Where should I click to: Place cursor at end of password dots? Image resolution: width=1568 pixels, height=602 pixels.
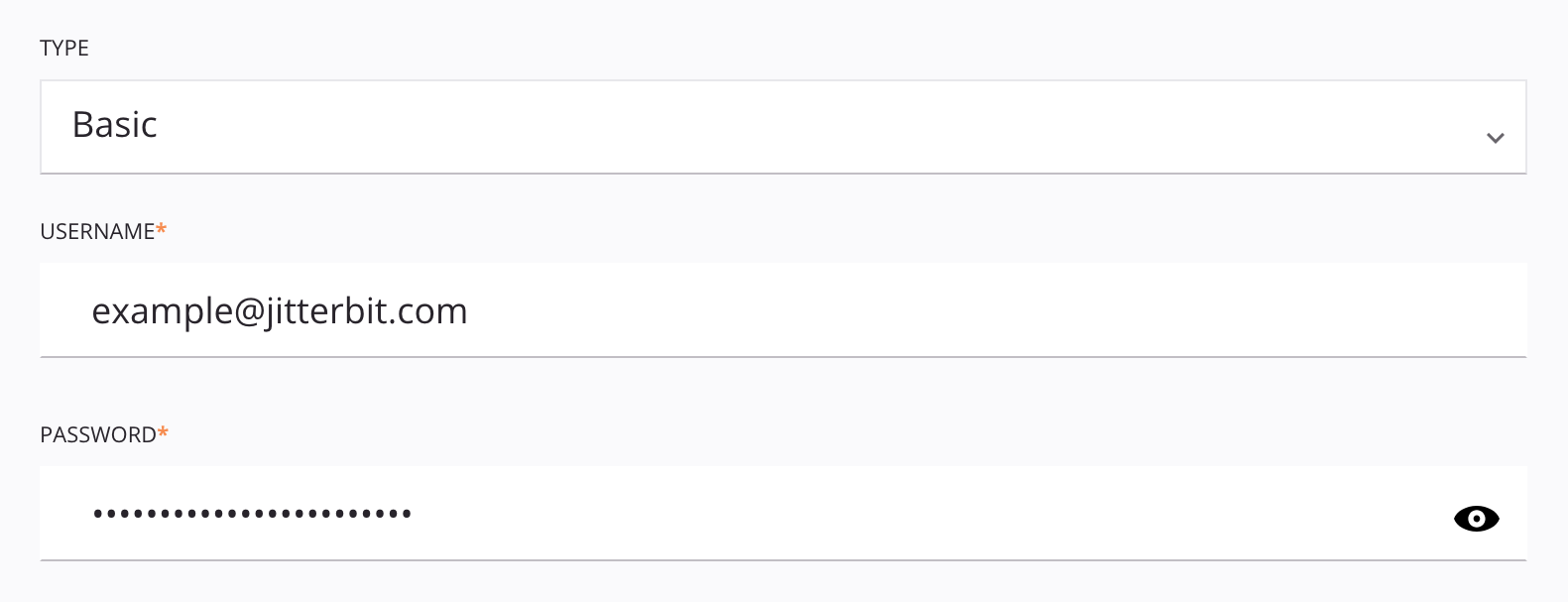(414, 514)
